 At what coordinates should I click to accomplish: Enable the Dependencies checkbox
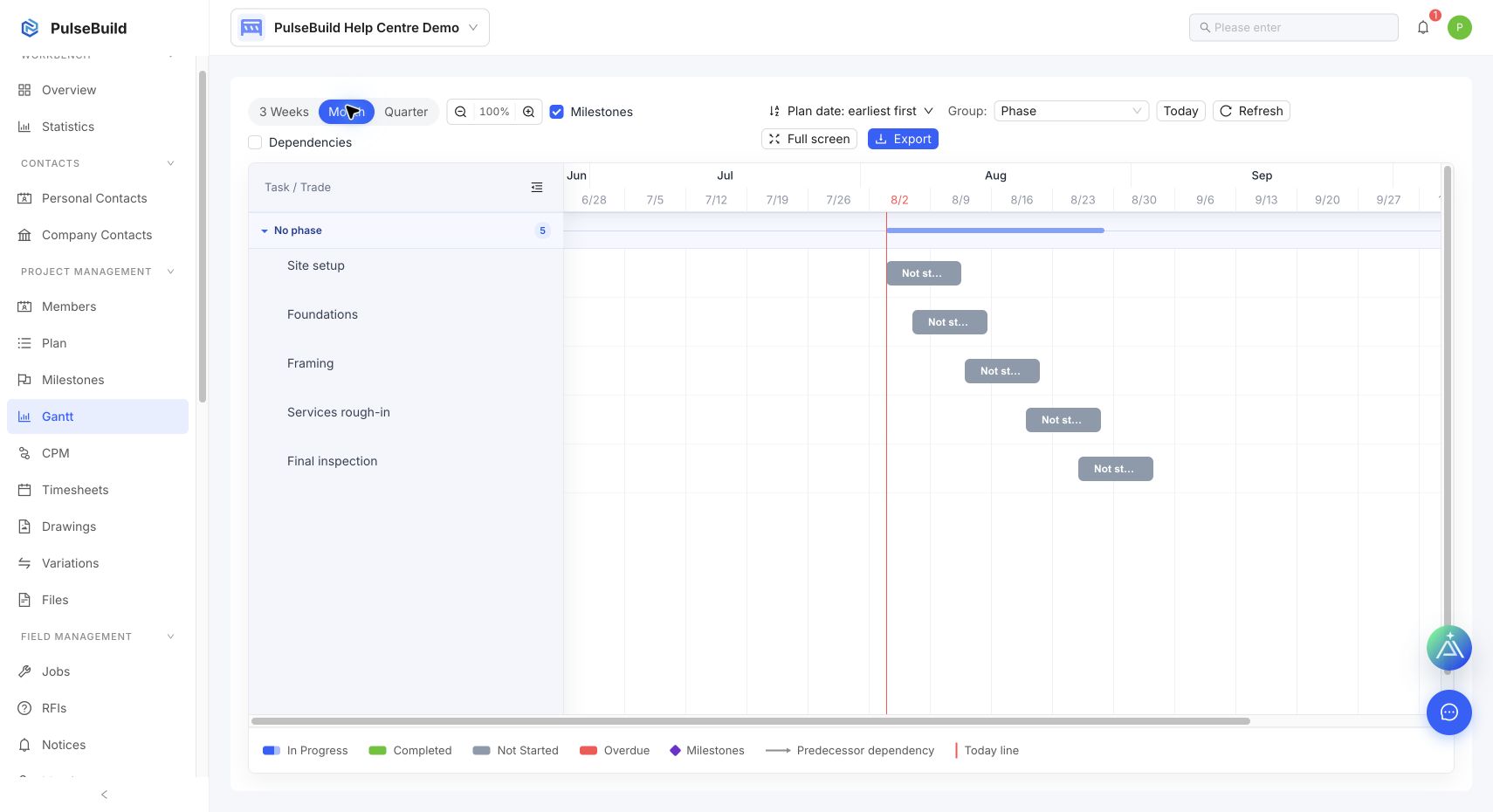[255, 142]
